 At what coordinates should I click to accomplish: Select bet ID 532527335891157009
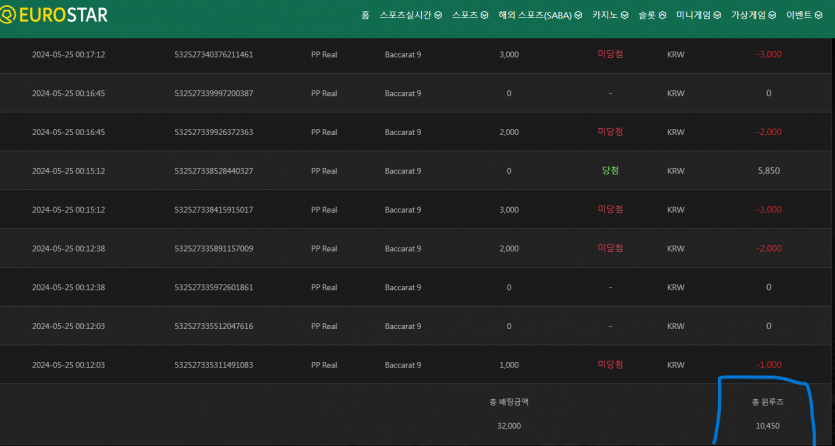pyautogui.click(x=214, y=249)
